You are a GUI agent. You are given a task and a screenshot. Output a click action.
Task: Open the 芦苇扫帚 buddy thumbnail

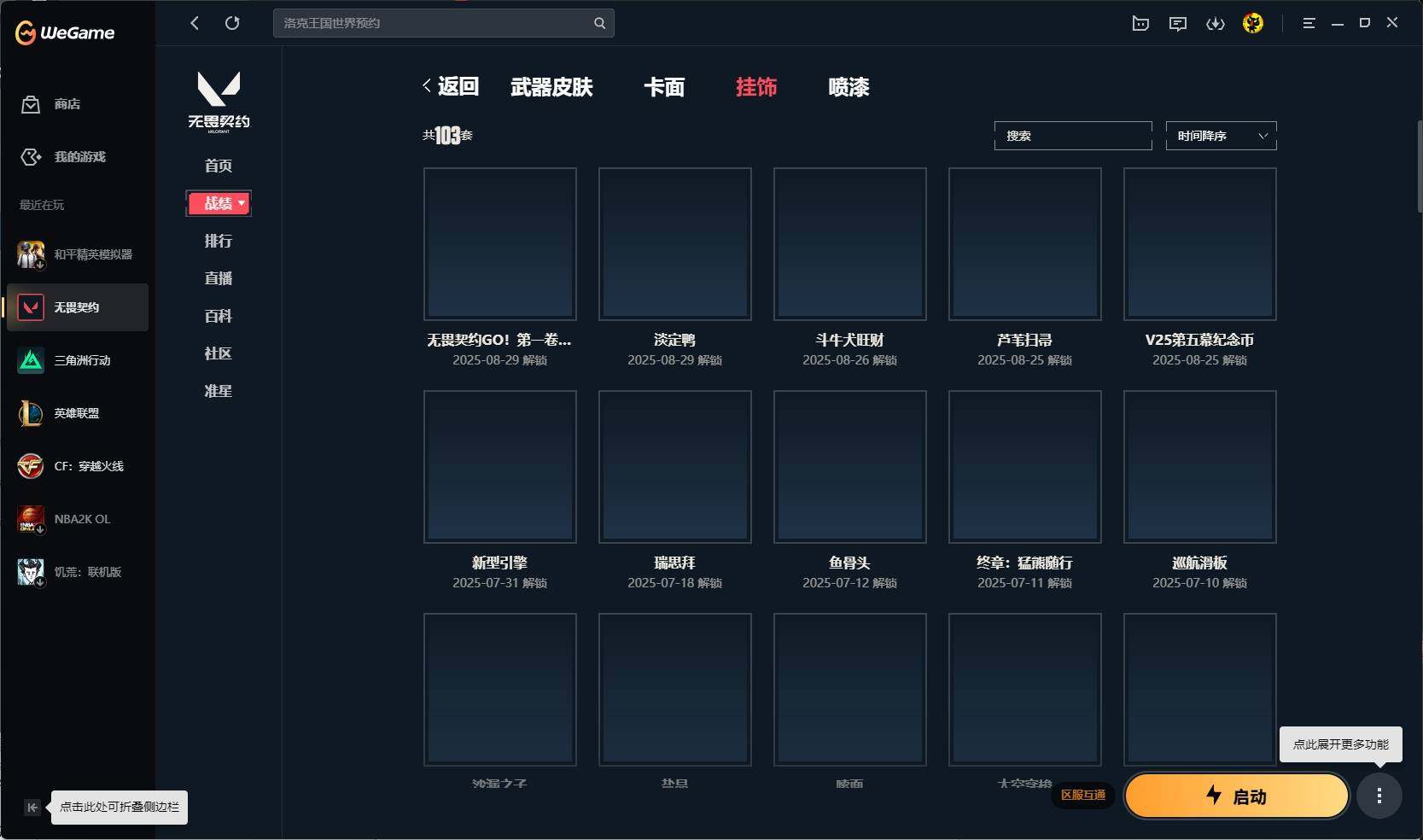click(1025, 244)
